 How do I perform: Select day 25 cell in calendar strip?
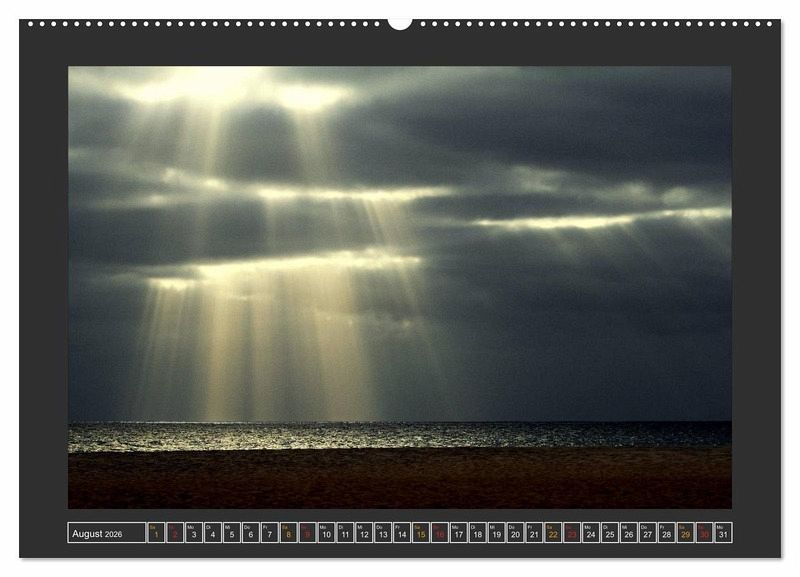click(x=609, y=532)
